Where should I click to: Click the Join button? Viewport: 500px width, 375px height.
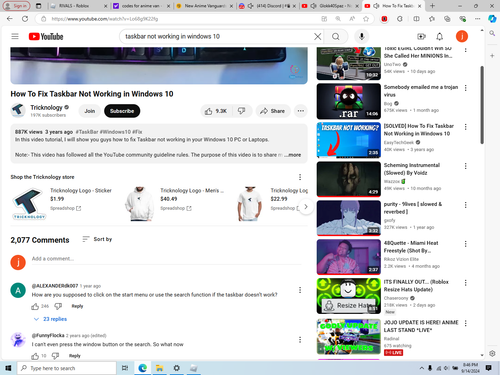90,111
